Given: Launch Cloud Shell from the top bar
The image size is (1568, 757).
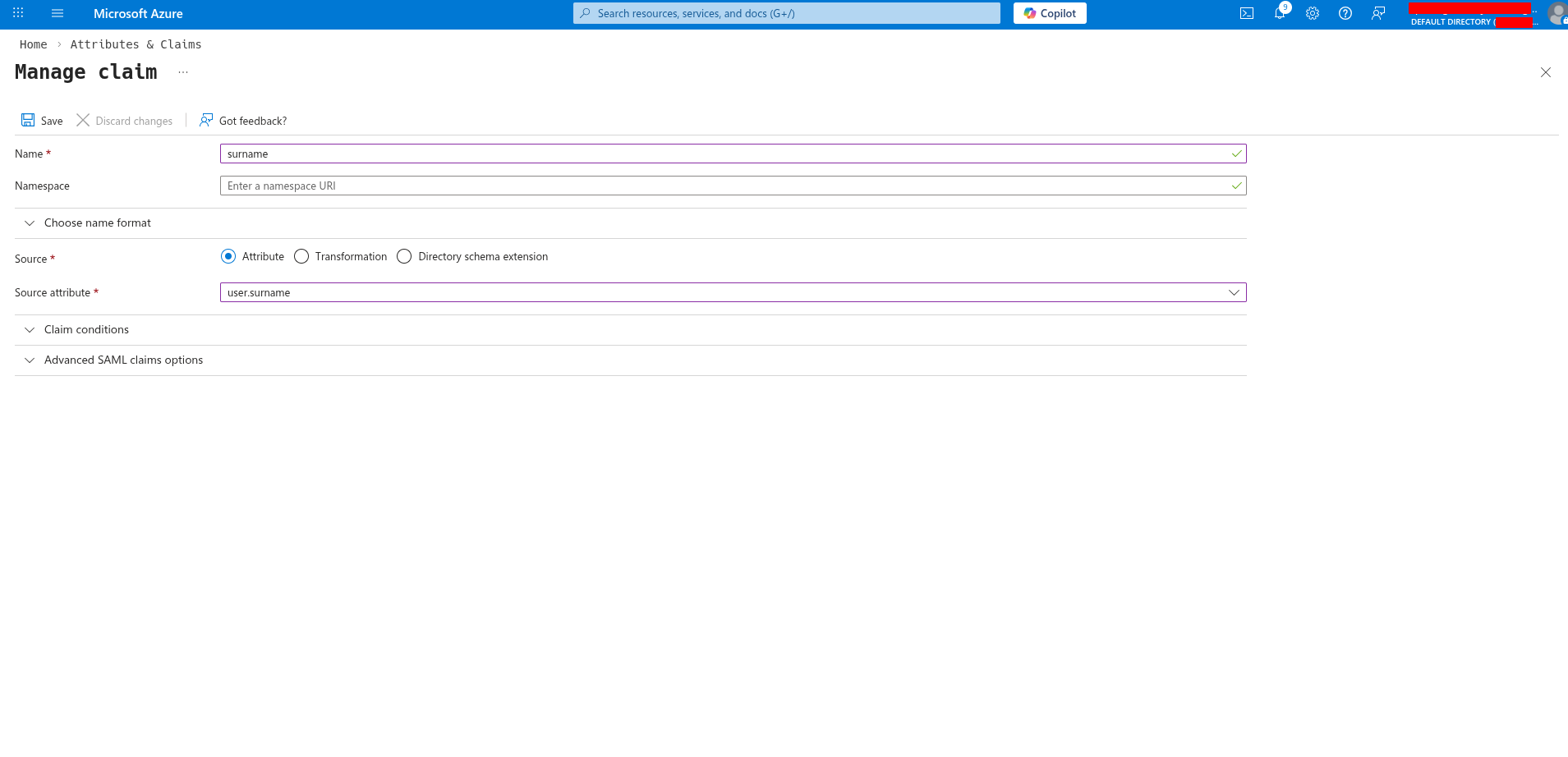Looking at the screenshot, I should coord(1246,13).
